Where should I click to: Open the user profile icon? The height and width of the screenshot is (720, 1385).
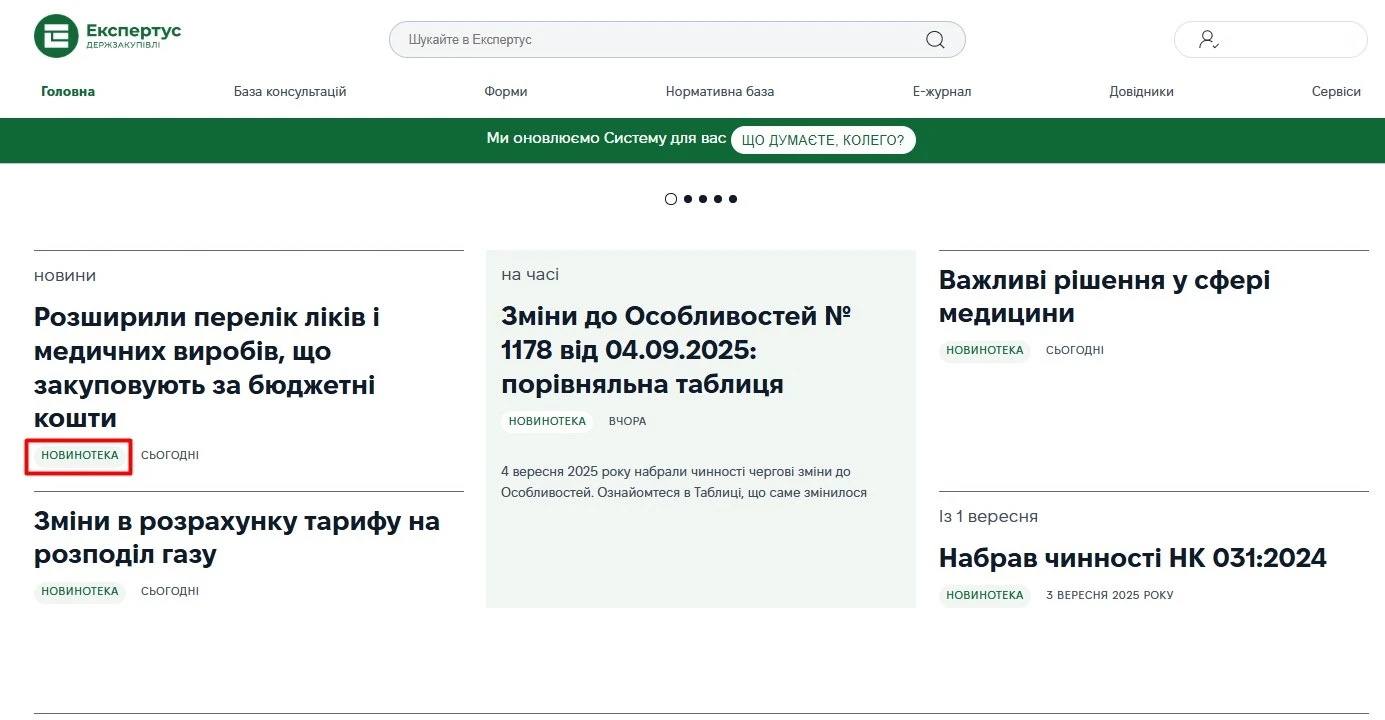click(x=1208, y=40)
